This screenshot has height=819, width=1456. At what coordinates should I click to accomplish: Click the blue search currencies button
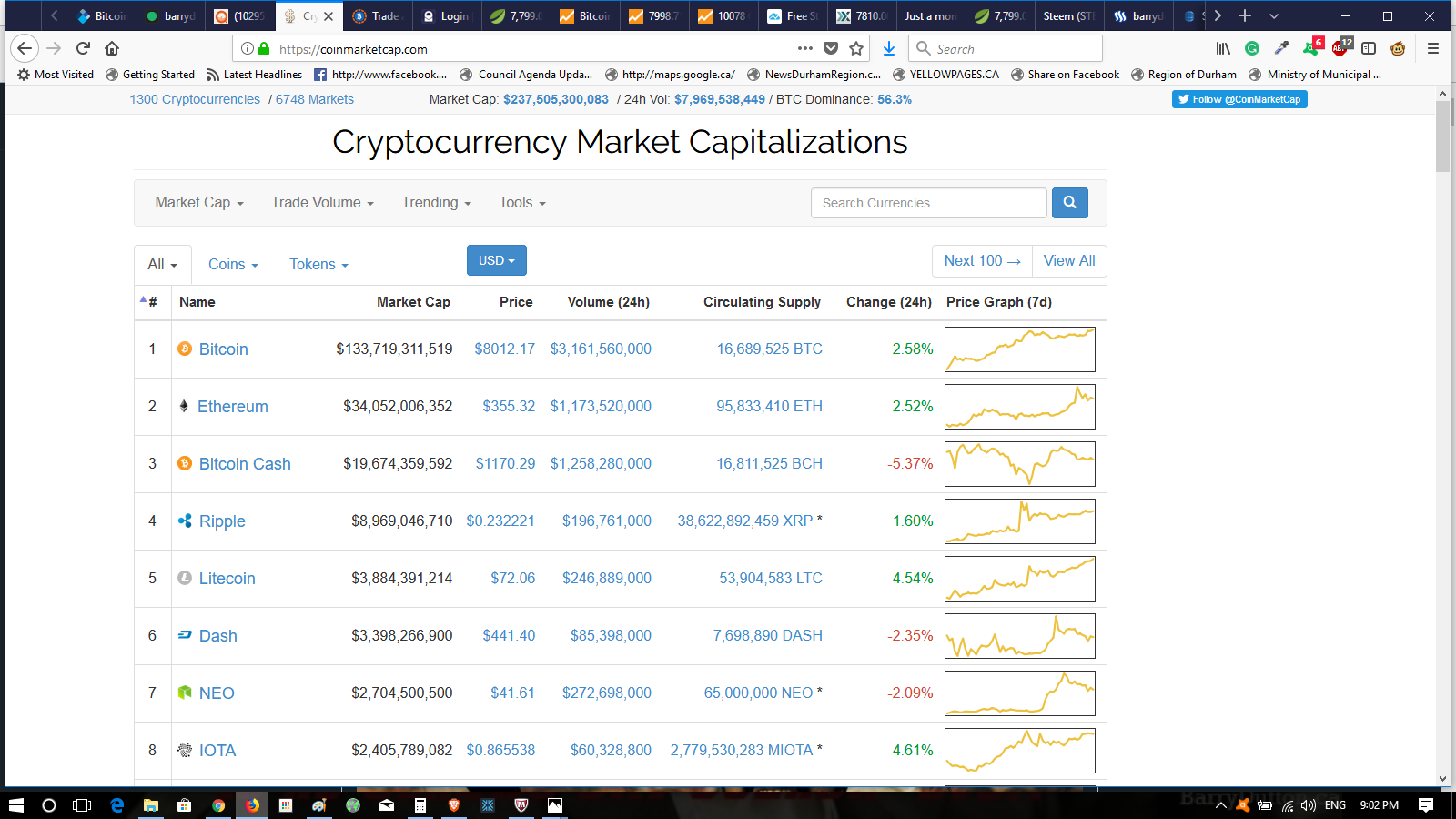(1070, 203)
